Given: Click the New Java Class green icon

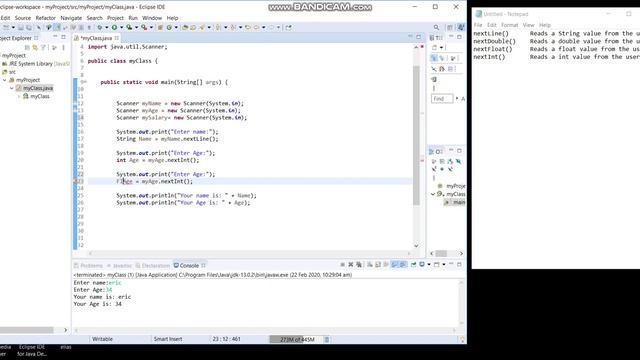Looking at the screenshot, I should click(x=169, y=27).
